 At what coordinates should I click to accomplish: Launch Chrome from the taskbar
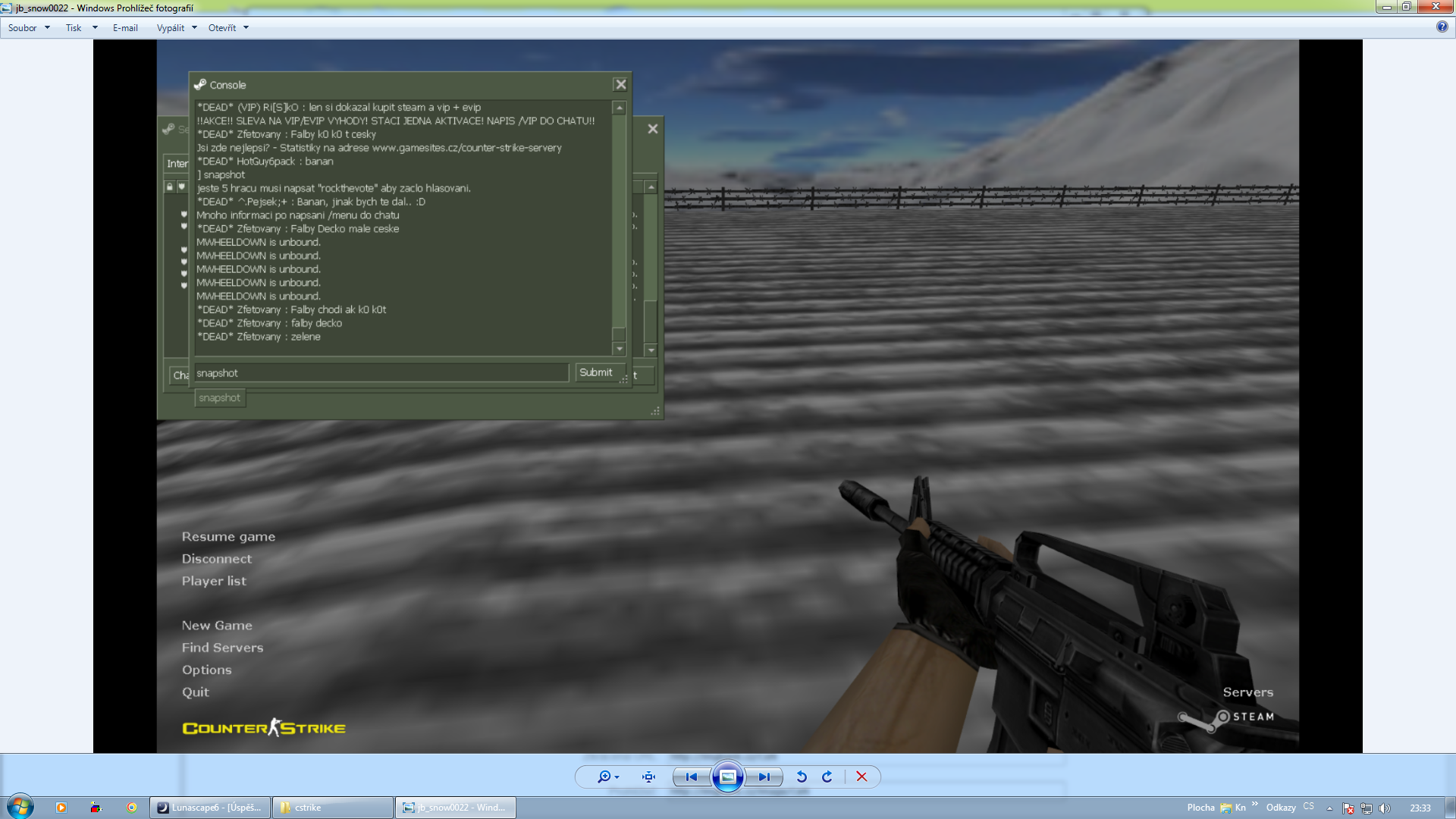tap(131, 808)
